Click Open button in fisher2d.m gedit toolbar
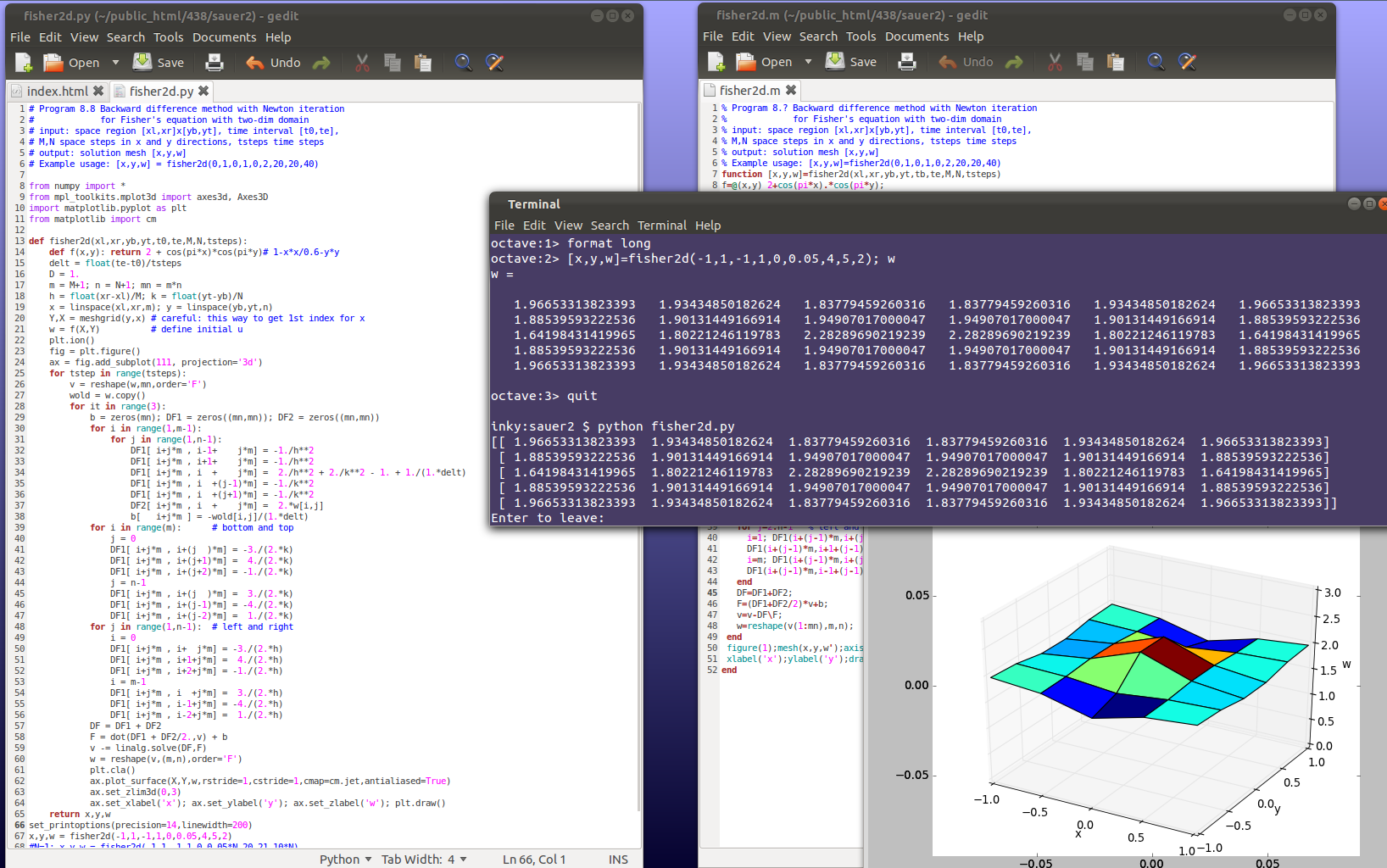 pos(765,62)
